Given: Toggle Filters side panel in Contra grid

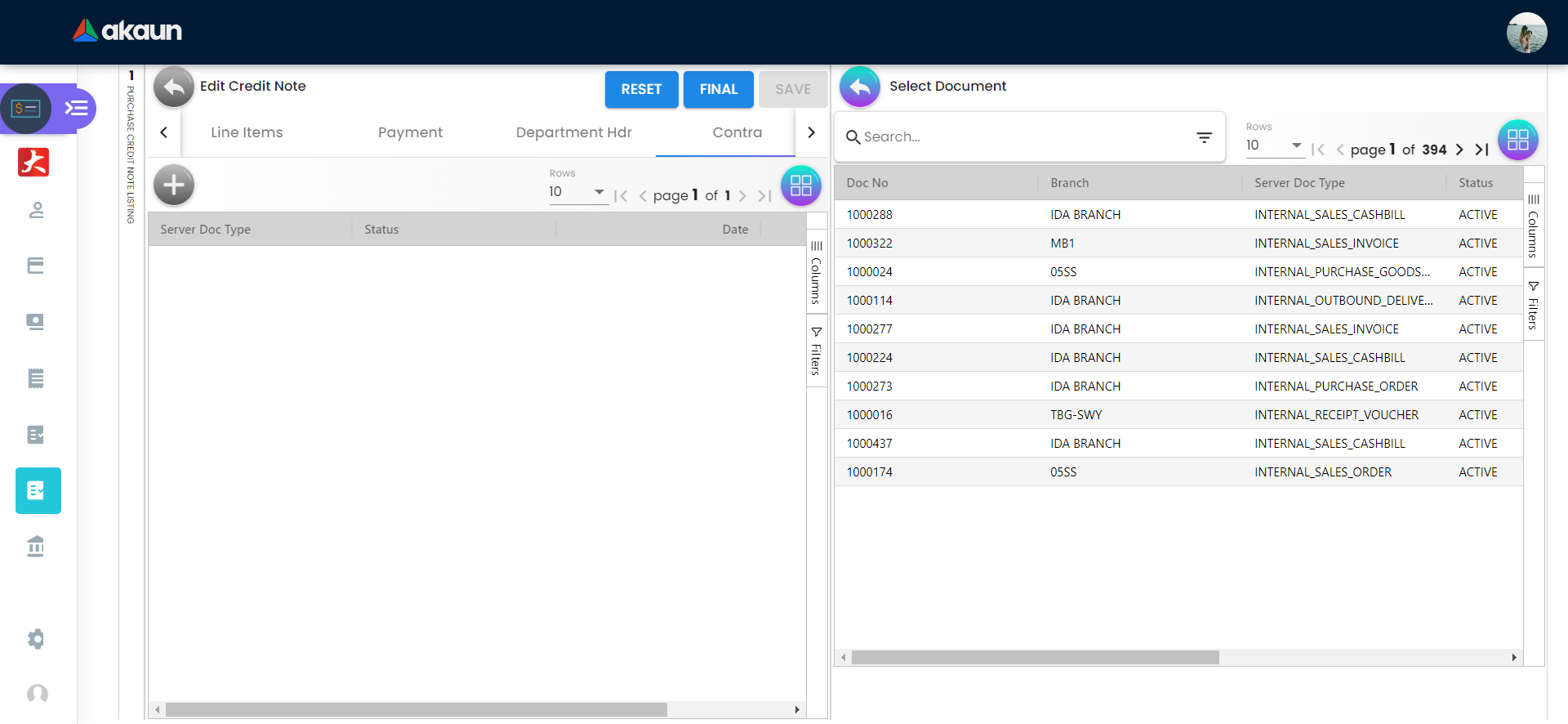Looking at the screenshot, I should pos(816,351).
